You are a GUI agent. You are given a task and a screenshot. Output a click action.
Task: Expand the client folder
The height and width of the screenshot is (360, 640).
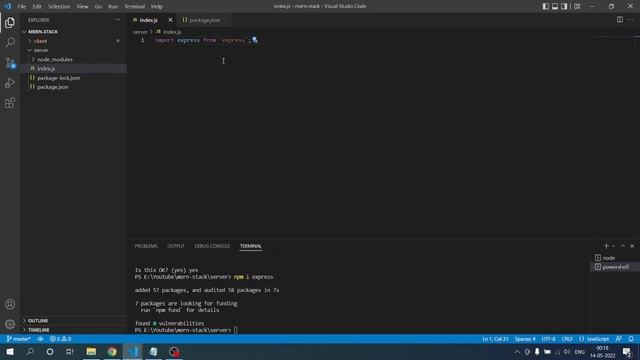[73, 41]
